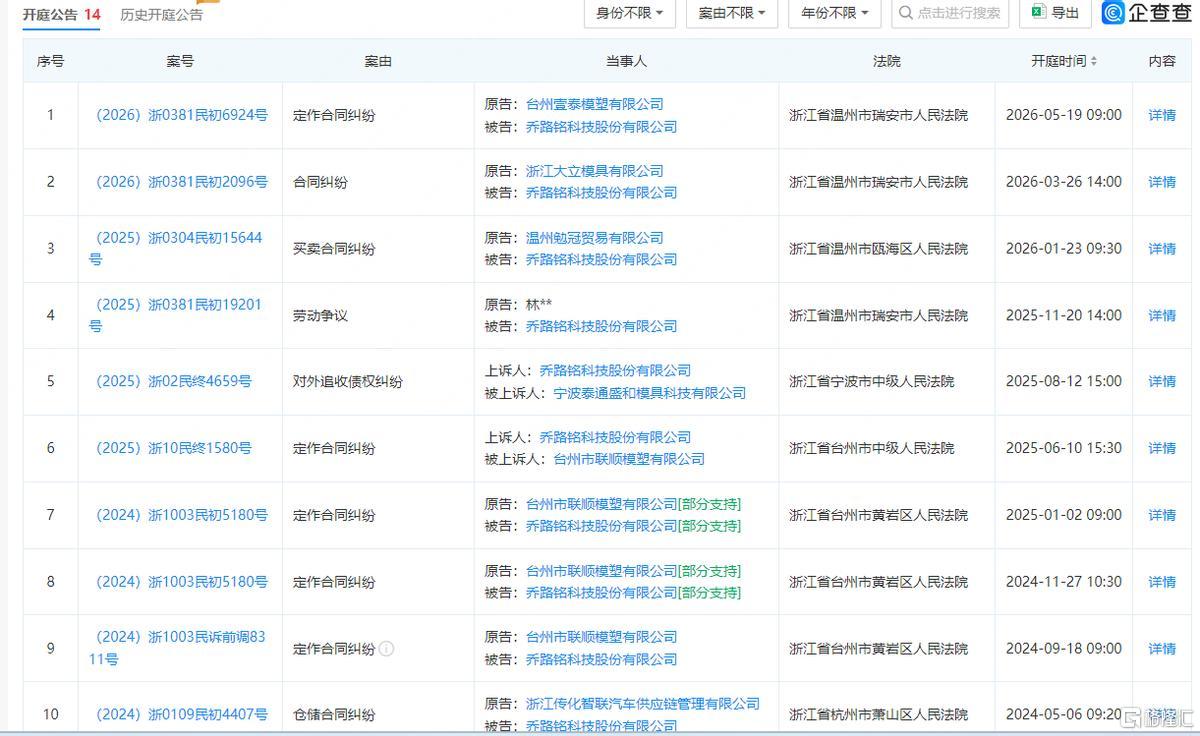Open 详情 for the 2026-05-19 hearing
Image resolution: width=1200 pixels, height=736 pixels.
(1162, 115)
